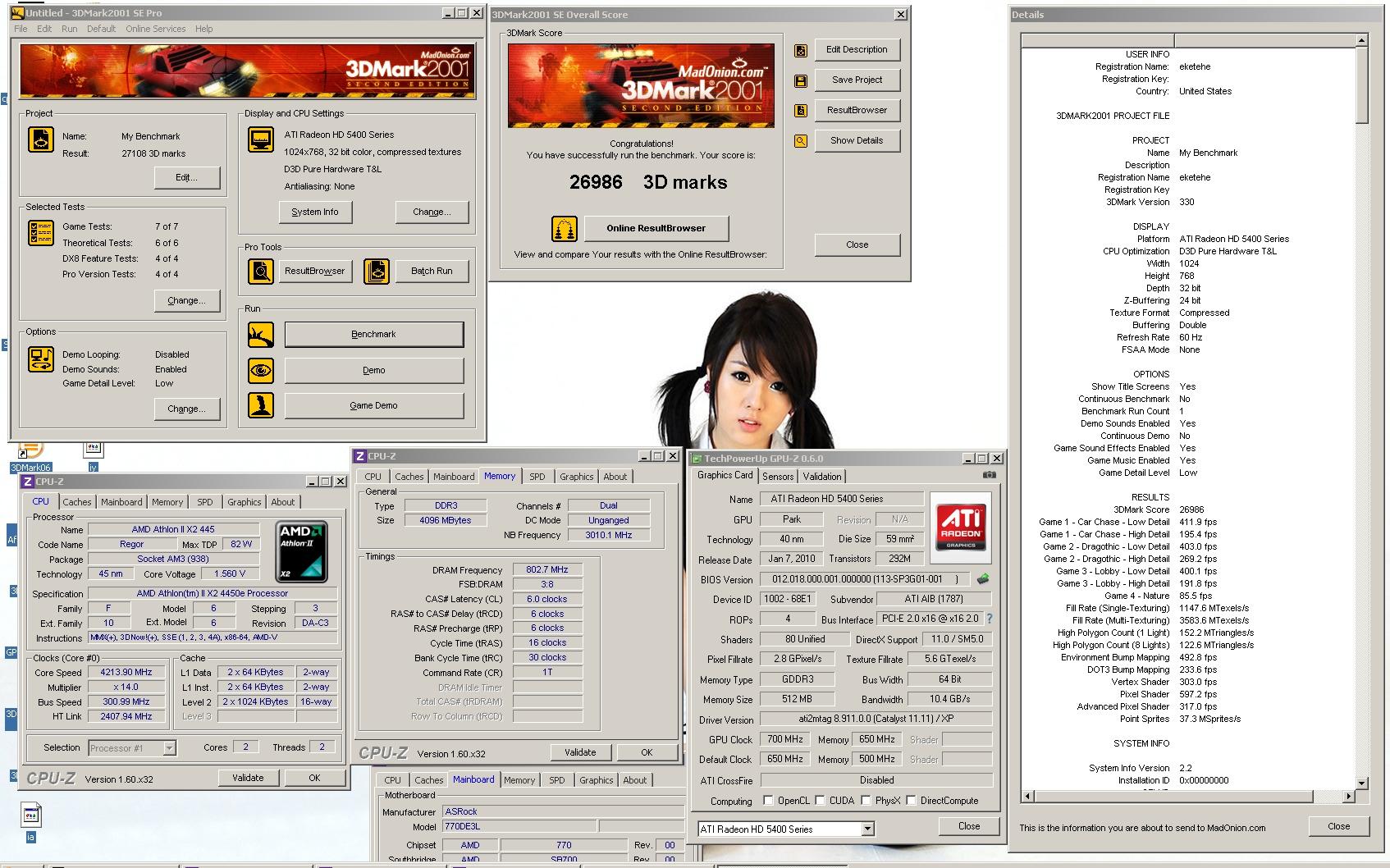Image resolution: width=1390 pixels, height=868 pixels.
Task: Click the System Info button
Action: pyautogui.click(x=315, y=212)
